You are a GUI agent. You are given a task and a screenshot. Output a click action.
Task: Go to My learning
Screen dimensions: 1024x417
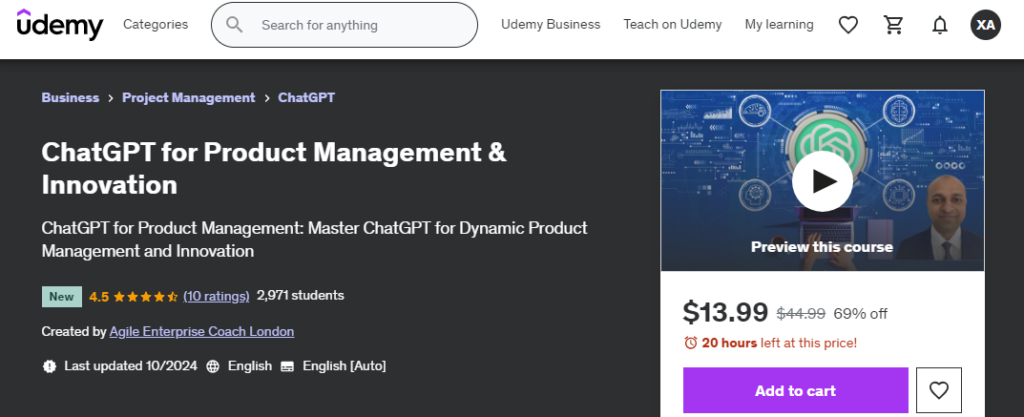[779, 25]
